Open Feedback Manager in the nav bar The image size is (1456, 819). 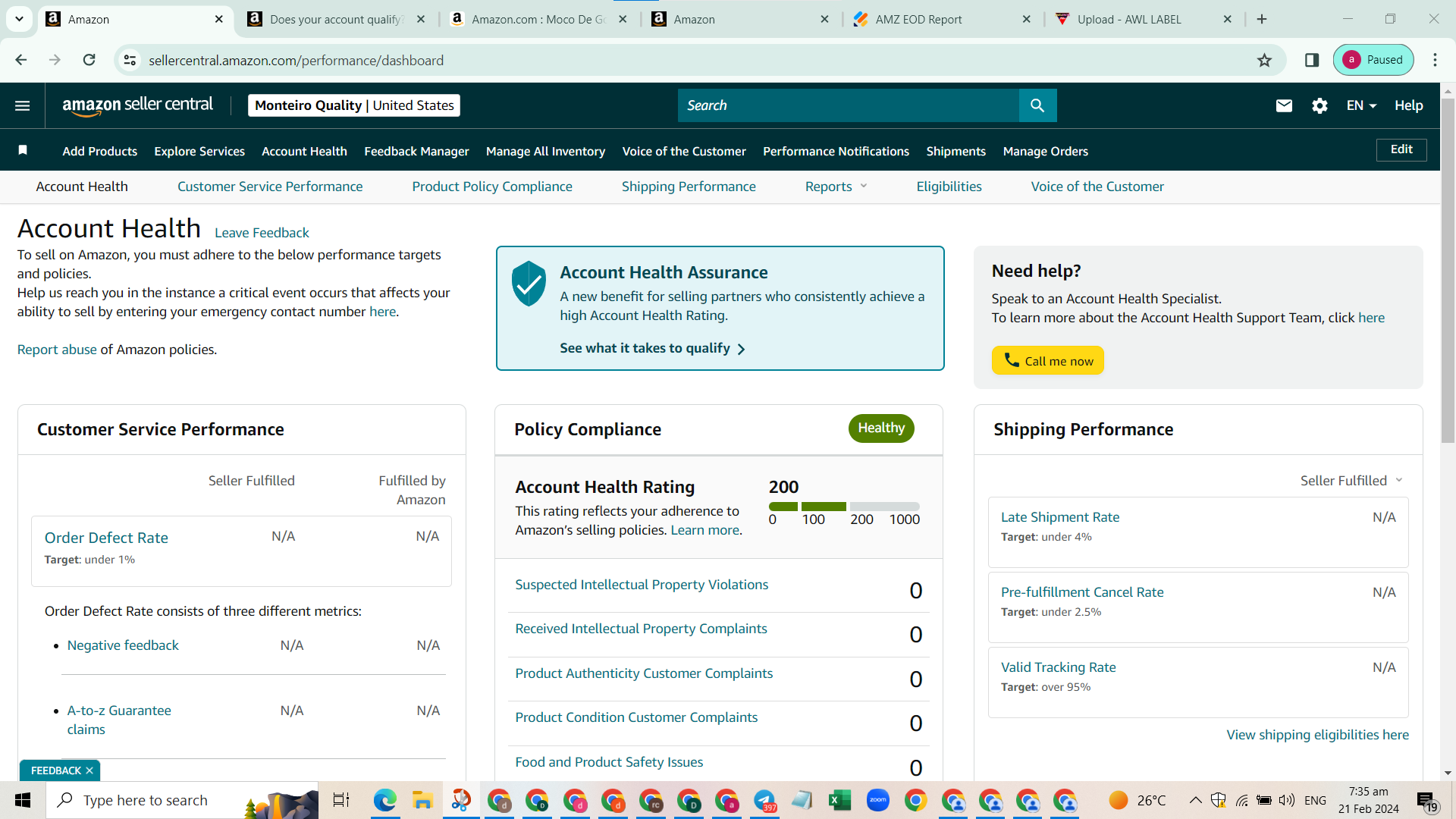(416, 151)
